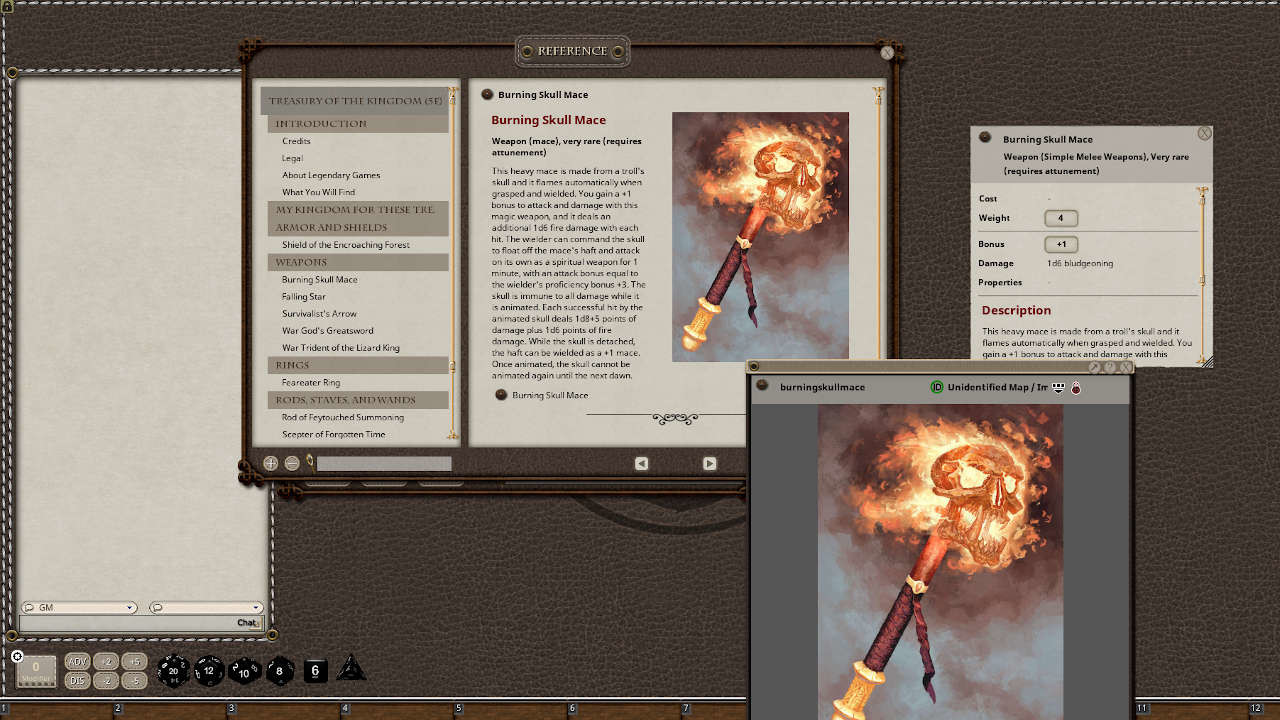Zoom in using the plus magnifier icon

click(x=270, y=463)
